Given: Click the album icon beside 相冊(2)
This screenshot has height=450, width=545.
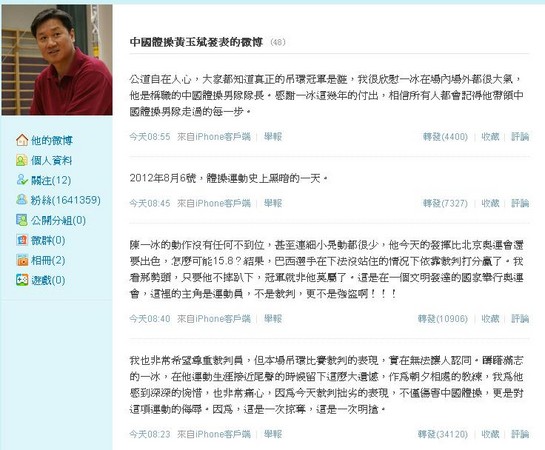Looking at the screenshot, I should (22, 260).
